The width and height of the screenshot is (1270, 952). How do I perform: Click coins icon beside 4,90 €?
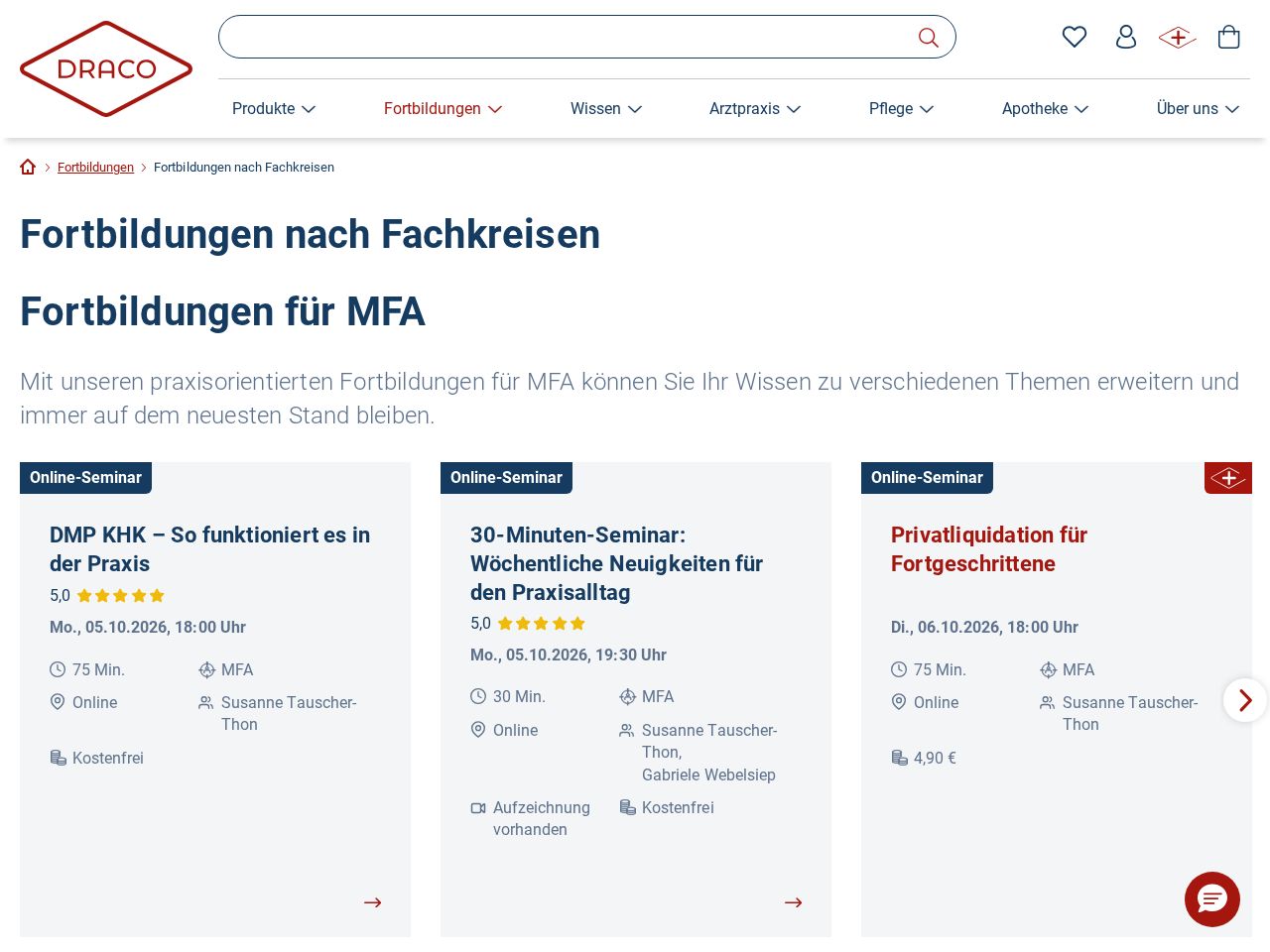pyautogui.click(x=899, y=758)
